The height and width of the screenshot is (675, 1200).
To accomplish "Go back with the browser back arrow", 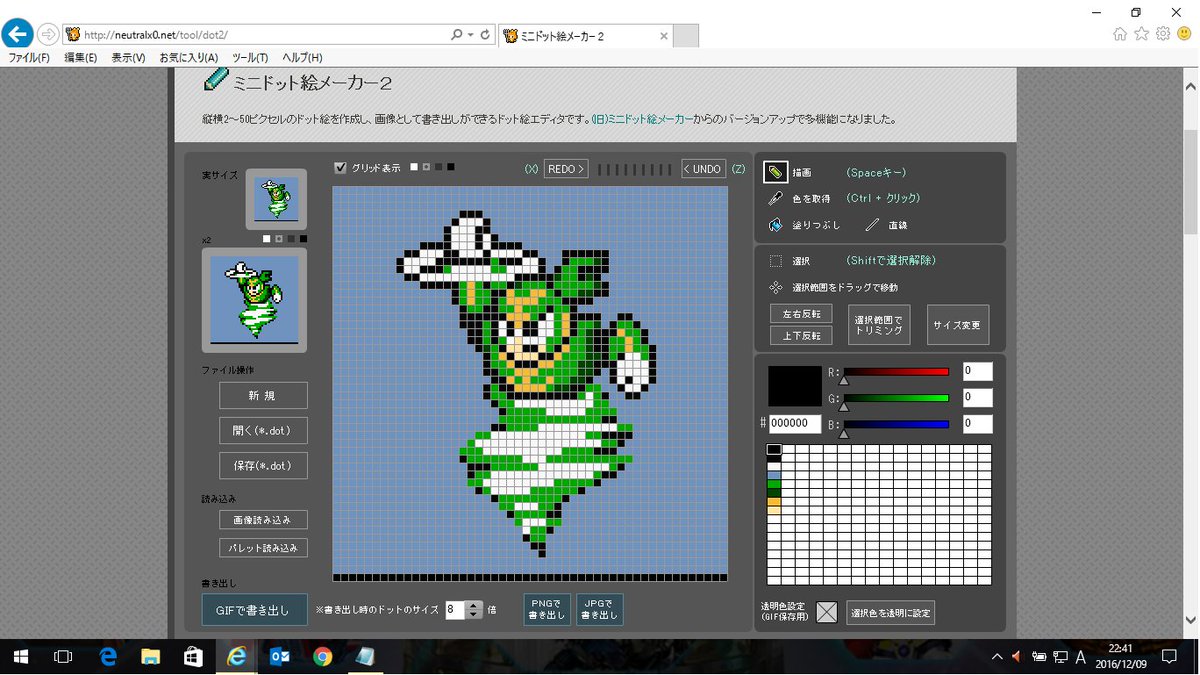I will [16, 34].
